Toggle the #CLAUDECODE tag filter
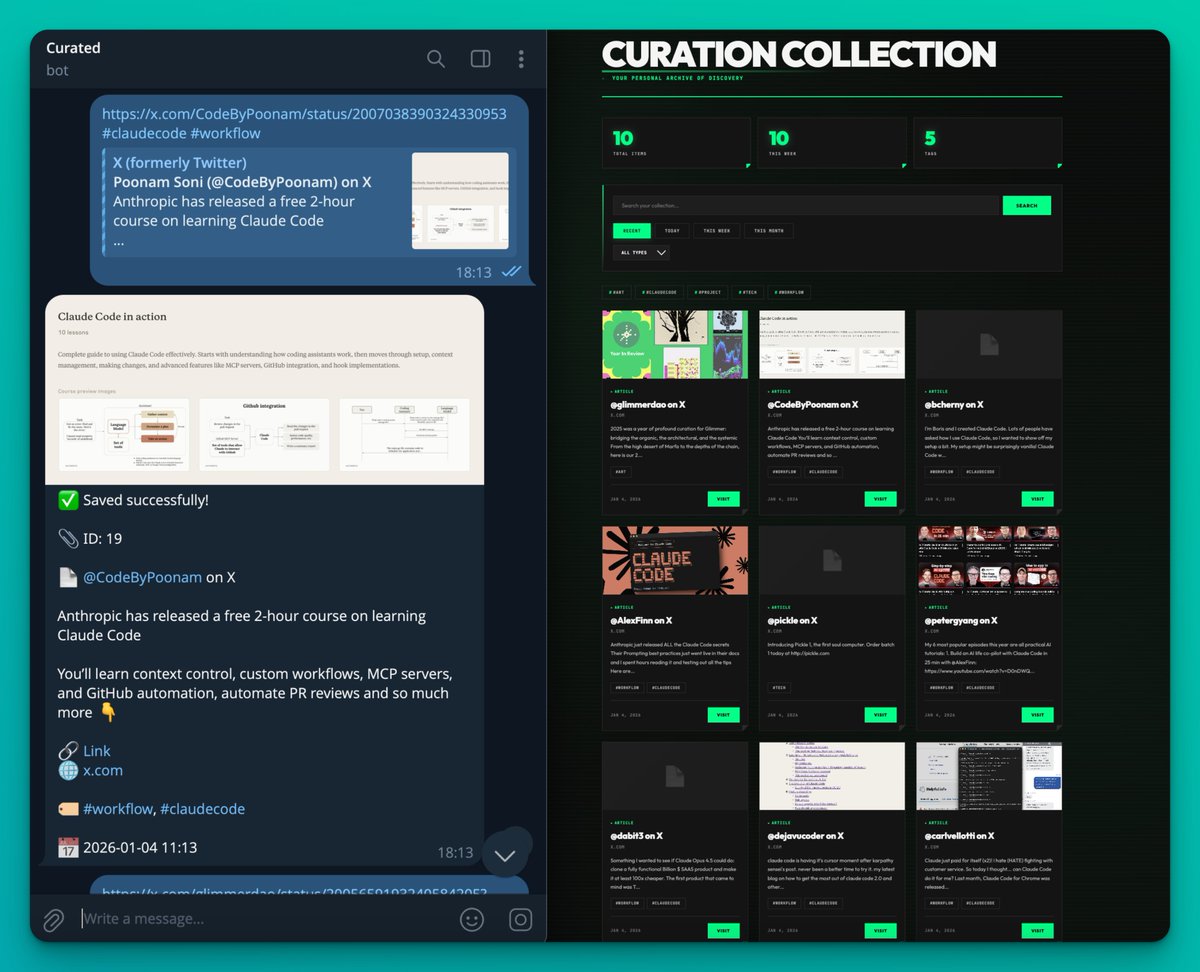This screenshot has width=1200, height=972. pyautogui.click(x=658, y=291)
